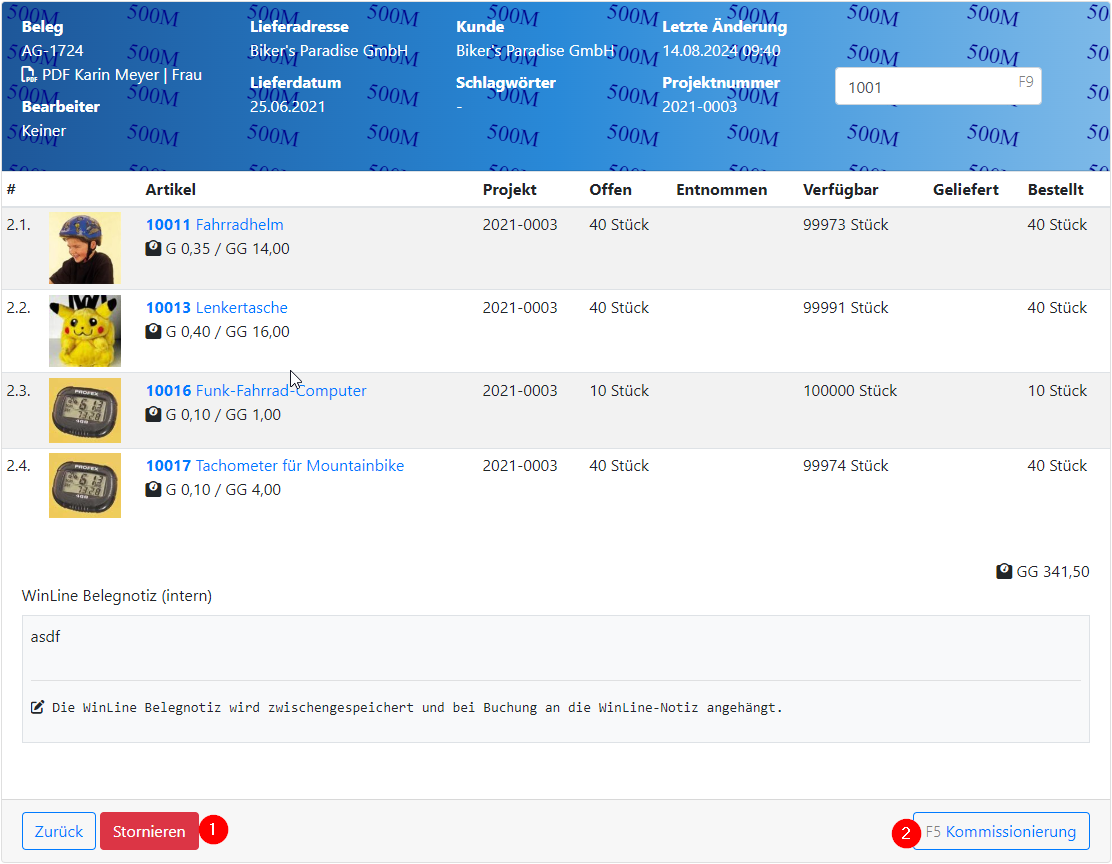Click the weight icon under Lenkertasche
This screenshot has width=1112, height=864.
tap(153, 332)
